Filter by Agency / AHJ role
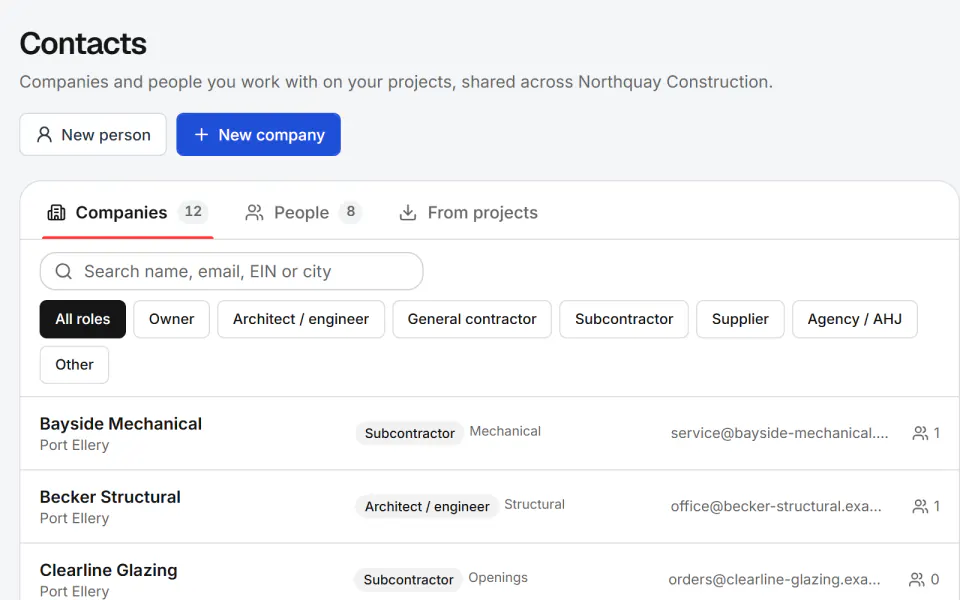Image resolution: width=960 pixels, height=600 pixels. pos(855,319)
